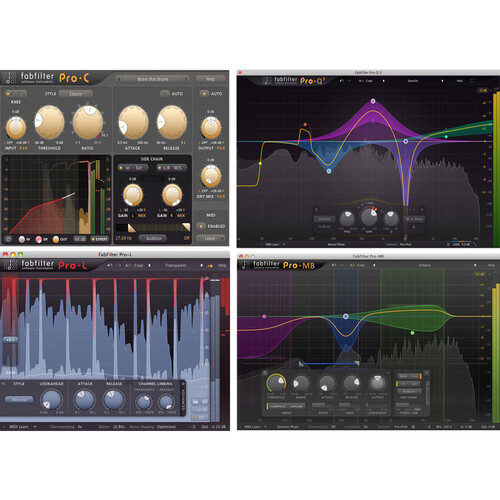Open Dynamic Phase menu in Pro-MB
Screen dimensions: 500x500
(x=288, y=427)
